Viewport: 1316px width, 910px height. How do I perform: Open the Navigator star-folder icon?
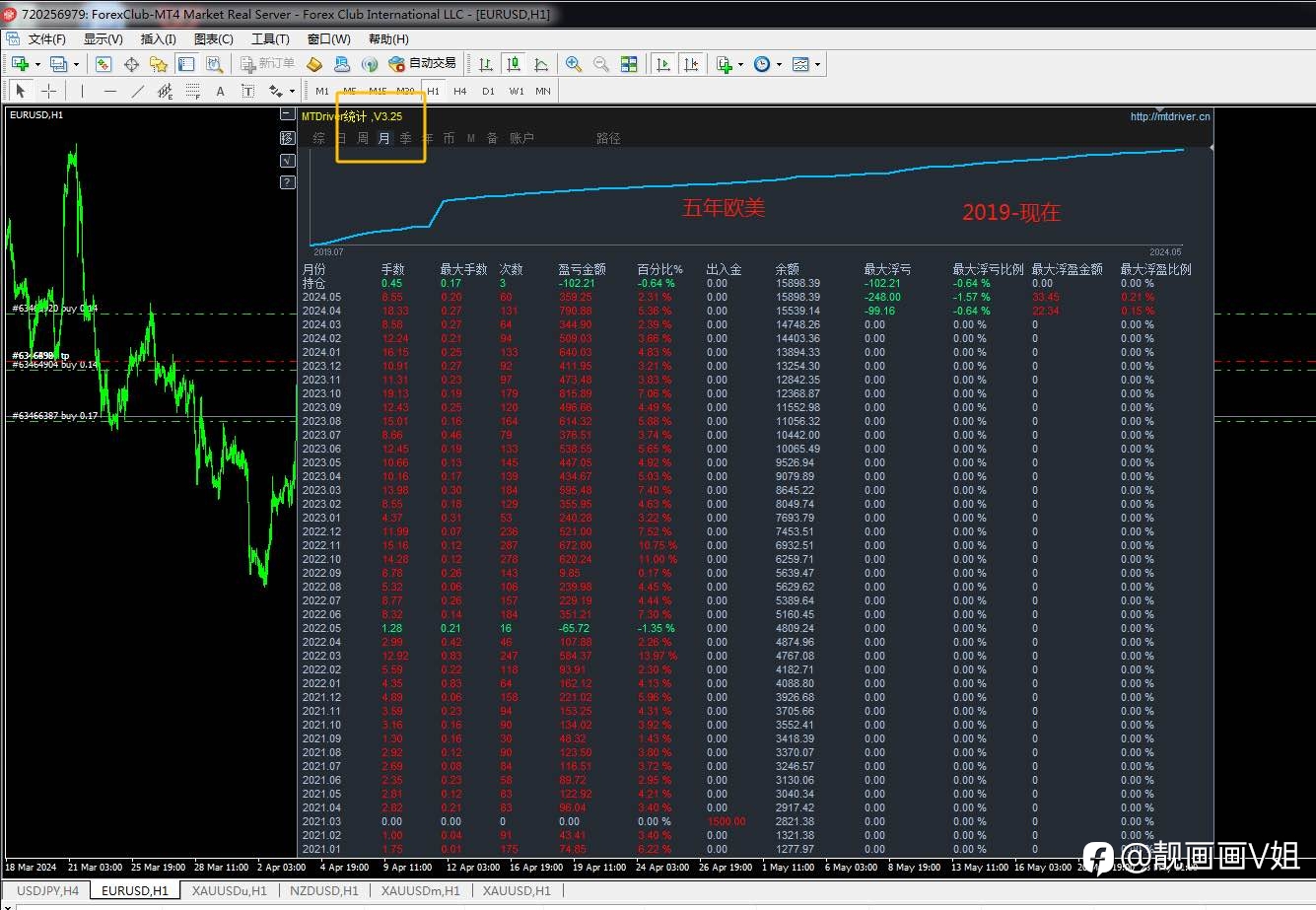159,64
